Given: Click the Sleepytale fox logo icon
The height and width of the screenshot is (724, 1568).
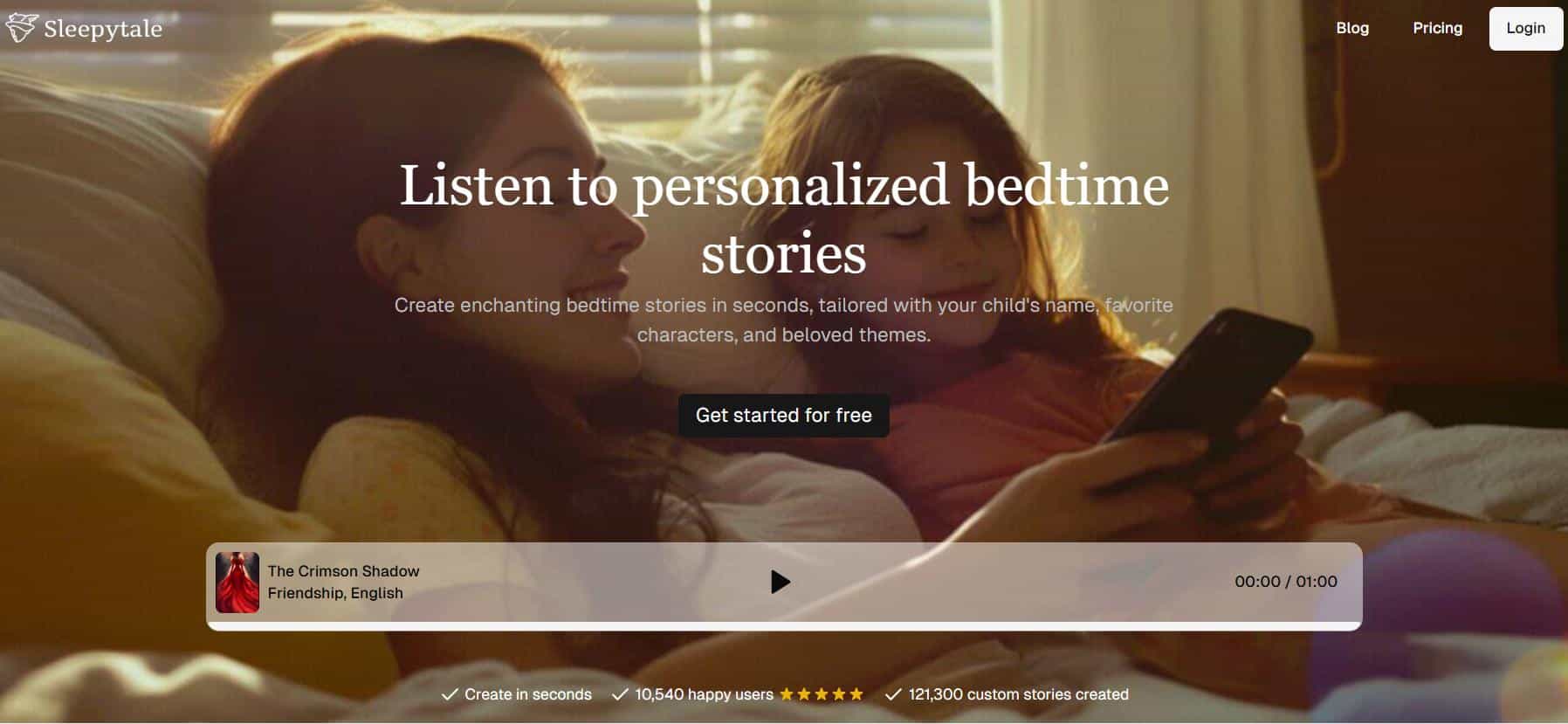Looking at the screenshot, I should click(x=21, y=29).
